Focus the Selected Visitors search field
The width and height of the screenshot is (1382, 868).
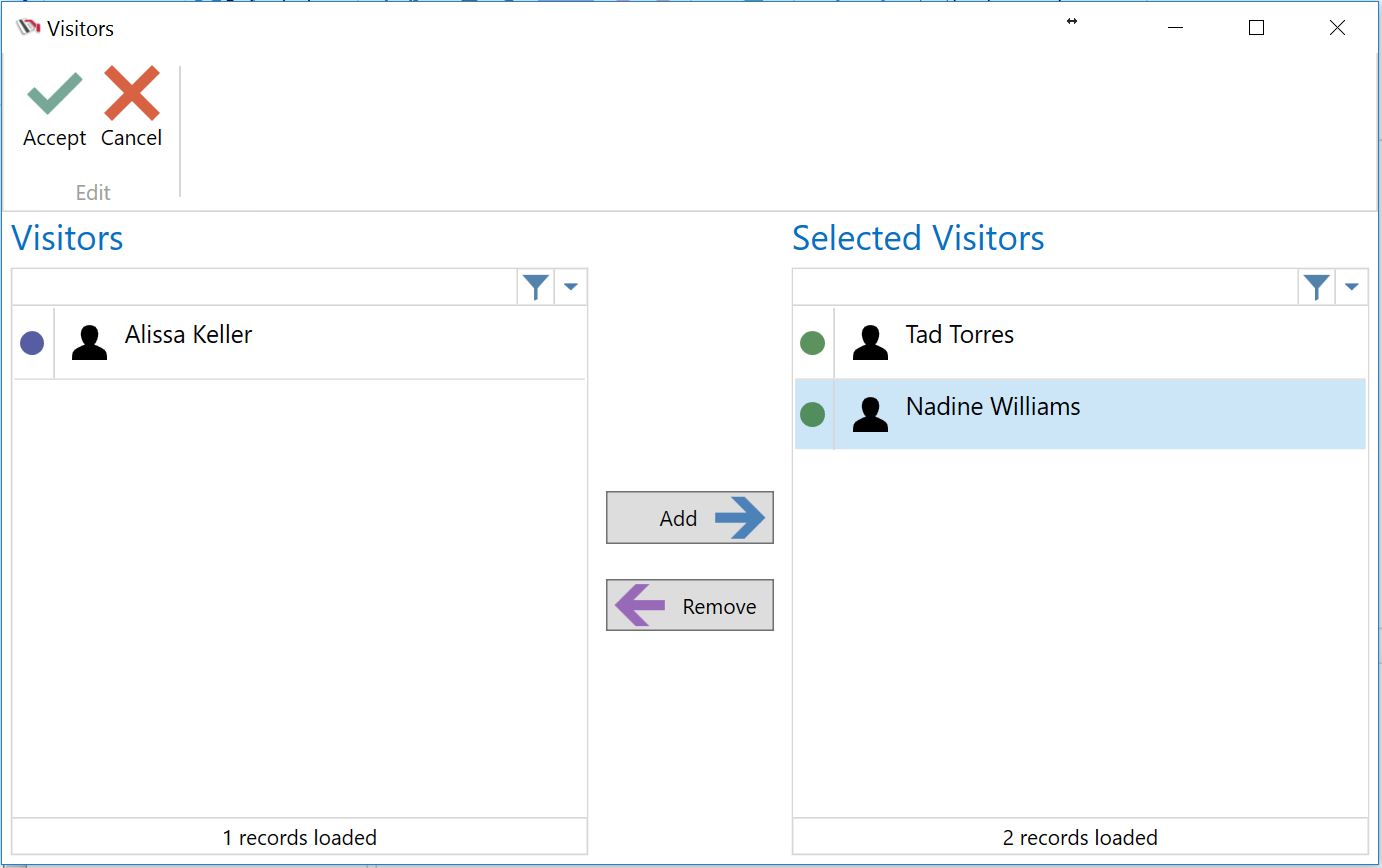pyautogui.click(x=1046, y=287)
